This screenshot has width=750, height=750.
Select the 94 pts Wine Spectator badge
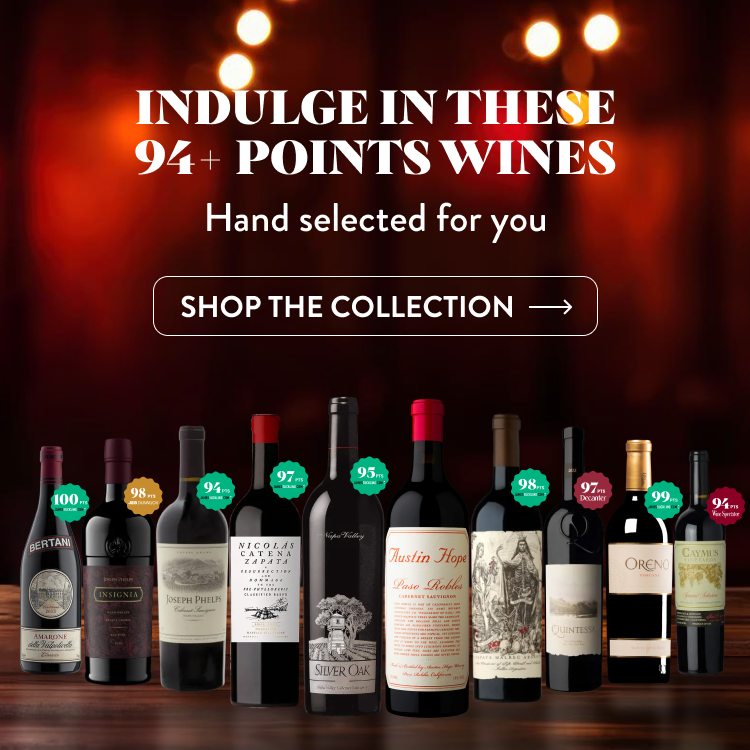click(726, 506)
